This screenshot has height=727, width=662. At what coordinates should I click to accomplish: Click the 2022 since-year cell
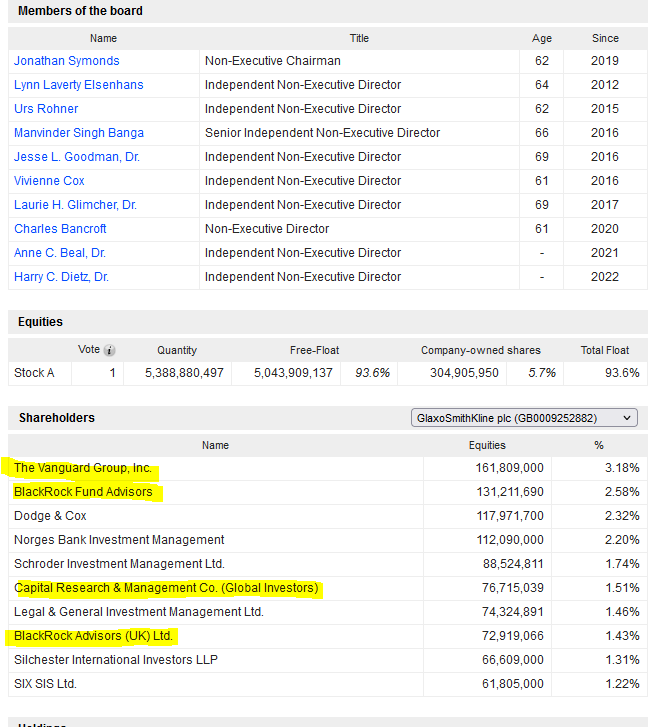point(605,277)
